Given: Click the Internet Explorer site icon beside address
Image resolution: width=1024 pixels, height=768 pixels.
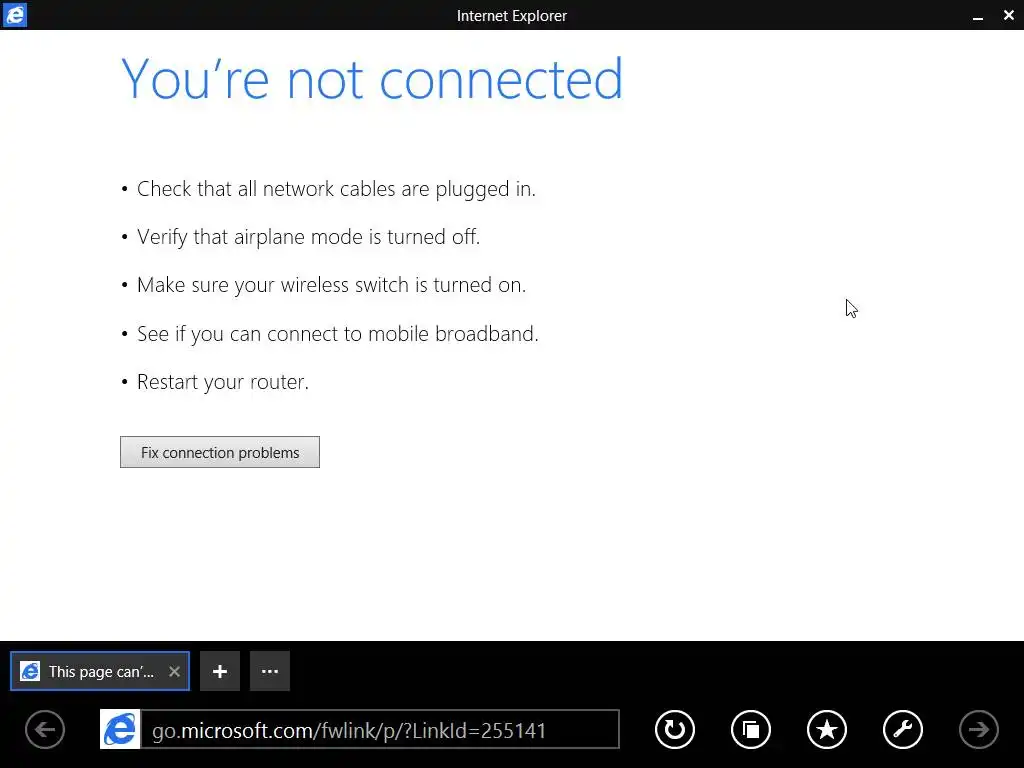Looking at the screenshot, I should 120,729.
